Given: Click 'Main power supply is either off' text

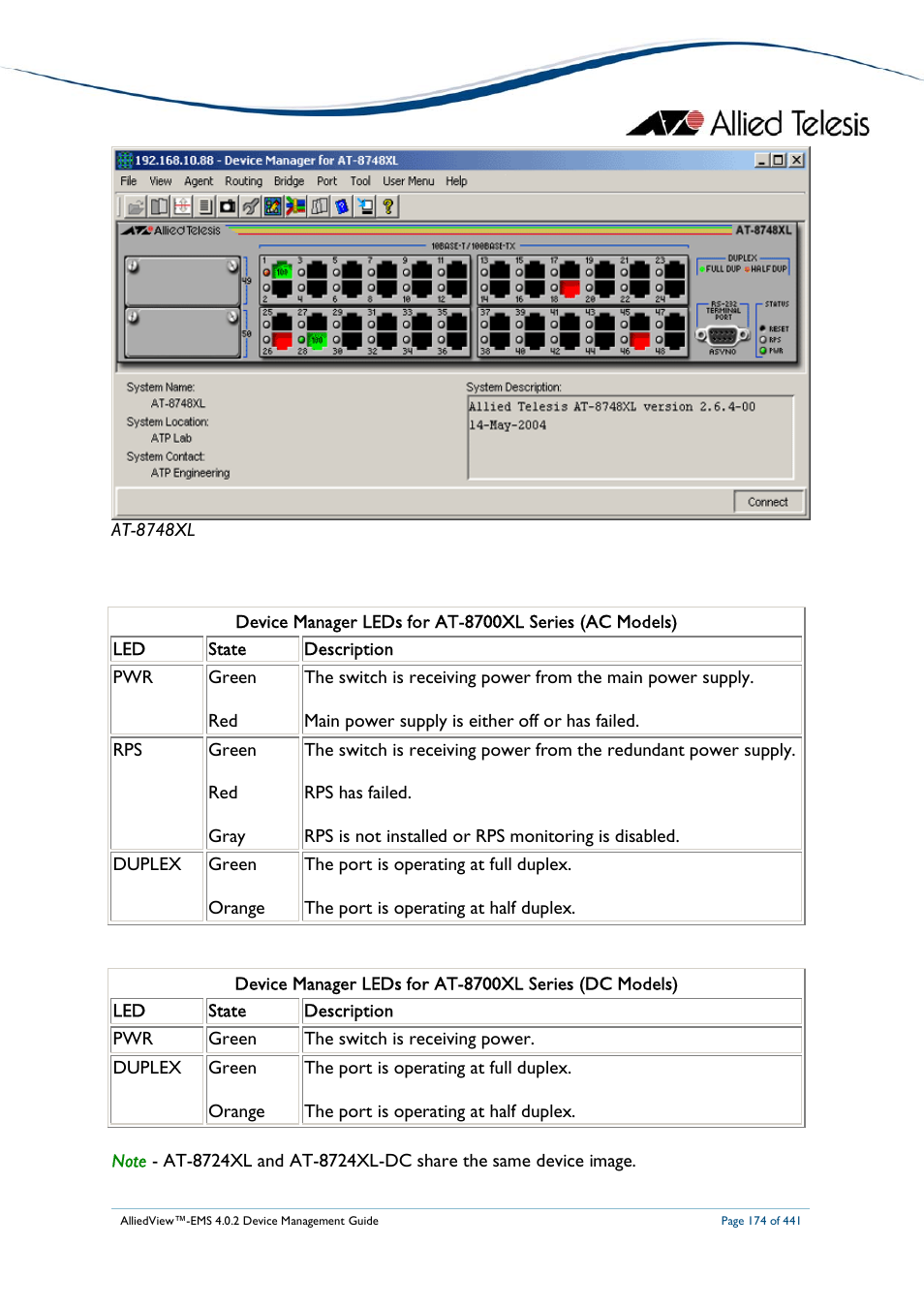Looking at the screenshot, I should pos(472,721).
